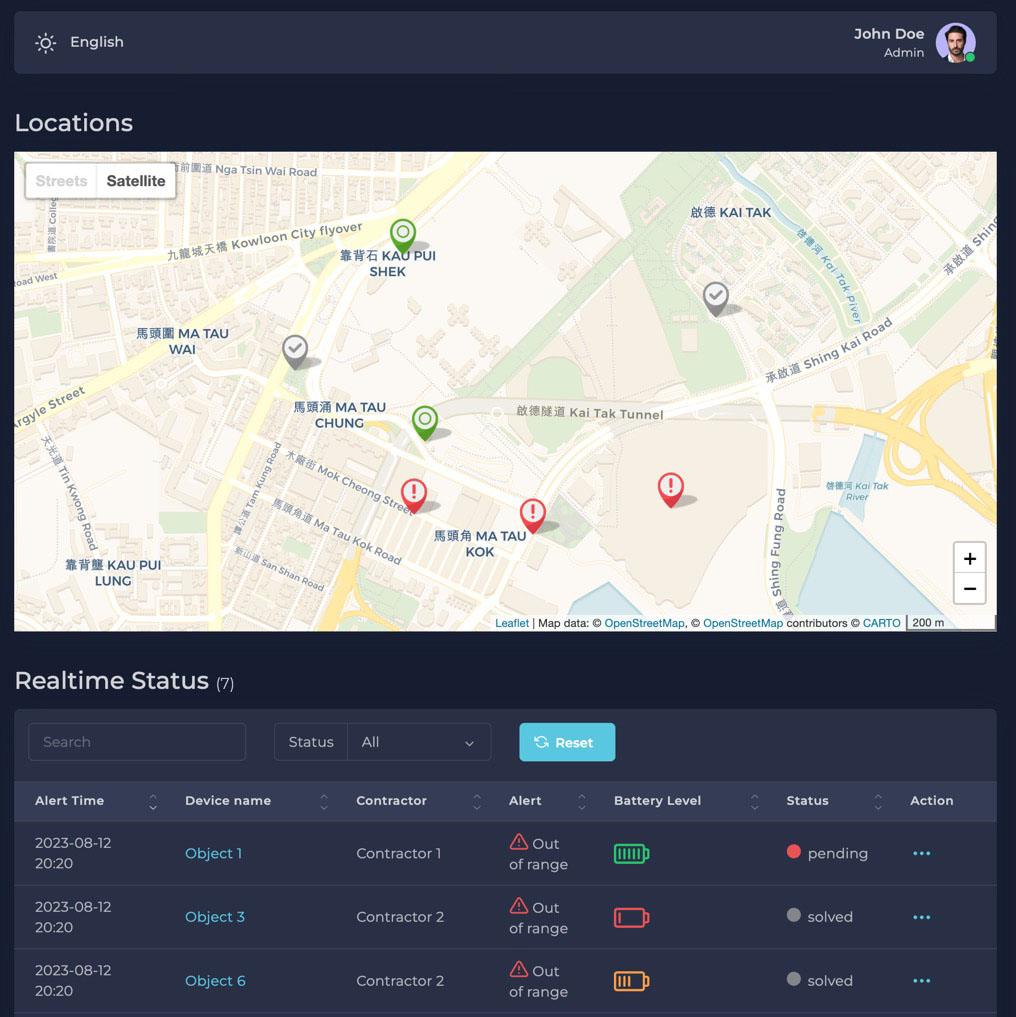This screenshot has height=1017, width=1016.
Task: Click the full green battery icon for Object 1
Action: (x=631, y=854)
